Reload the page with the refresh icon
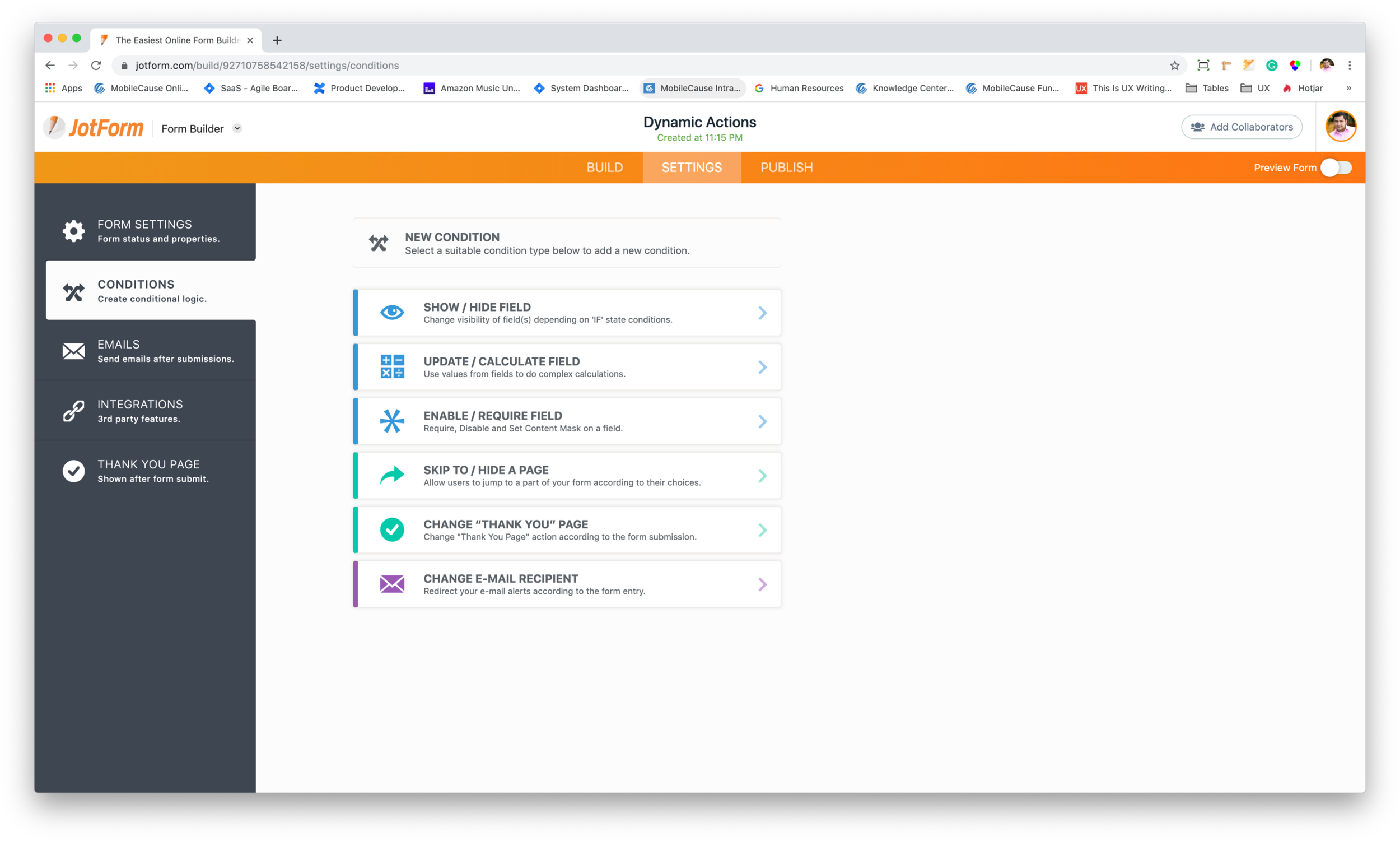1400x841 pixels. click(x=96, y=65)
